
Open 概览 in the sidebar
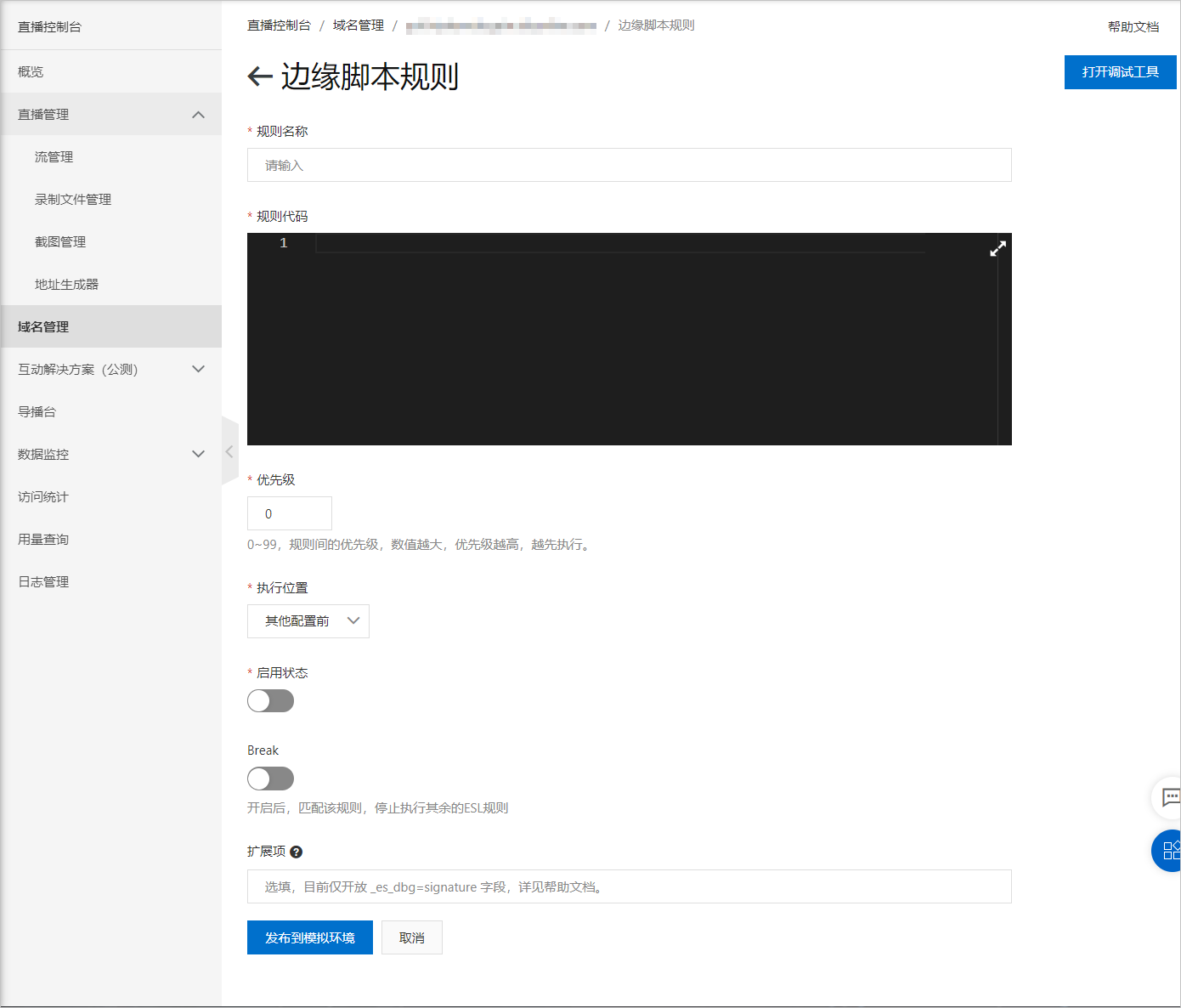[110, 71]
